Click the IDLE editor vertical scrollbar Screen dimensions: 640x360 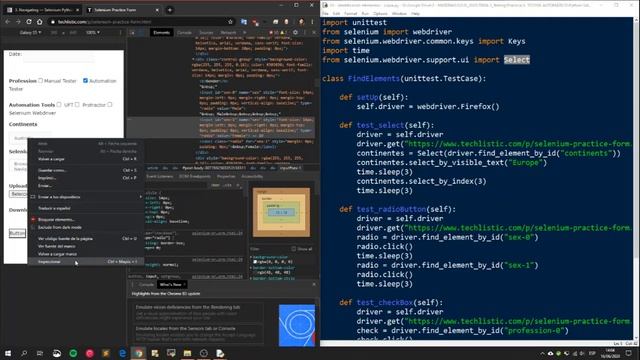click(636, 178)
